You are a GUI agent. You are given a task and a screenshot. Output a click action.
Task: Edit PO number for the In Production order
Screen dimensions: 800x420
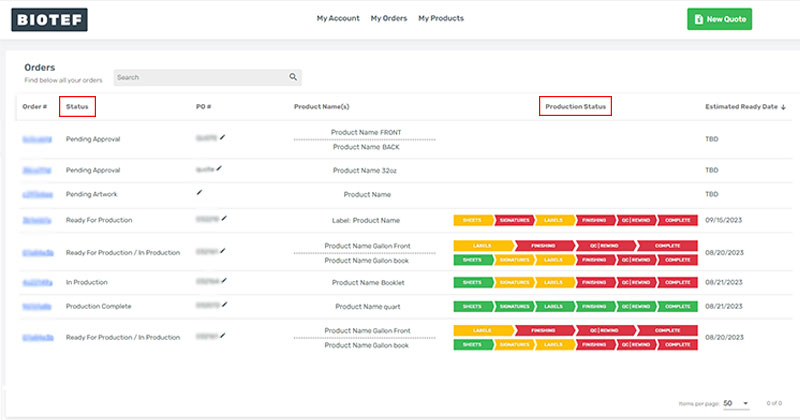(226, 282)
